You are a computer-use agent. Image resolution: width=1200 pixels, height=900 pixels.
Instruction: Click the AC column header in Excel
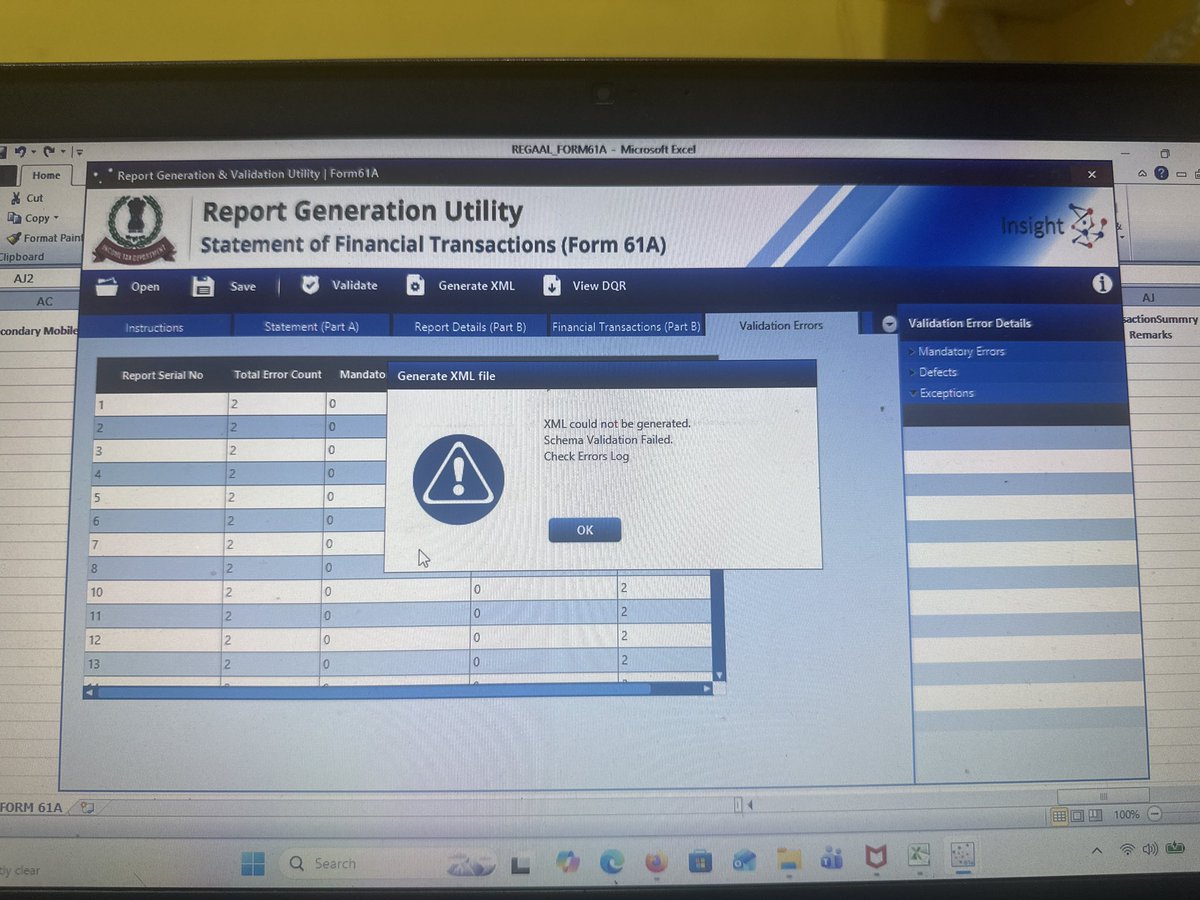click(x=44, y=301)
